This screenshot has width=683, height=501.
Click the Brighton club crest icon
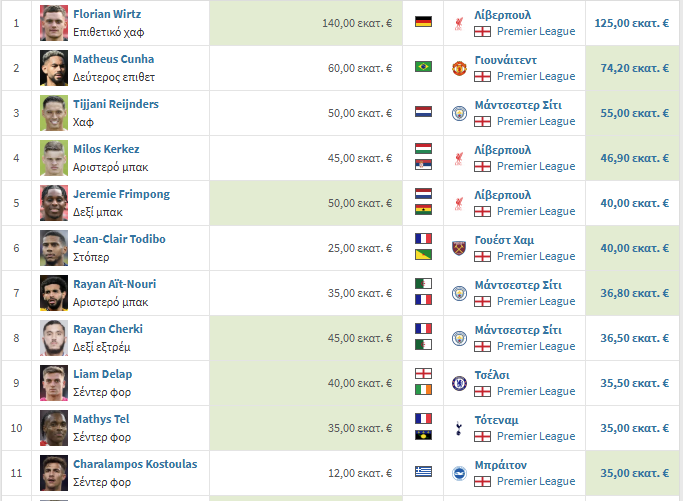pyautogui.click(x=459, y=473)
